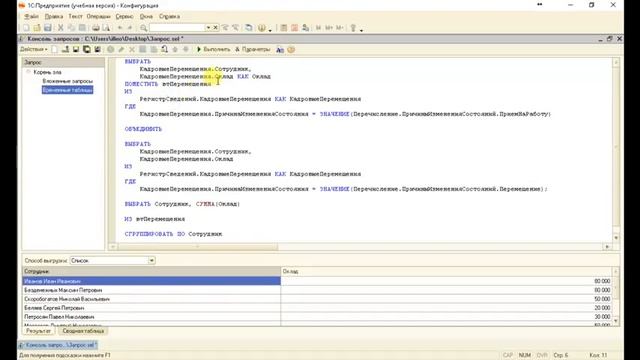The image size is (640, 360).
Task: Click the move up arrow in console toolbar
Action: pyautogui.click(x=175, y=49)
